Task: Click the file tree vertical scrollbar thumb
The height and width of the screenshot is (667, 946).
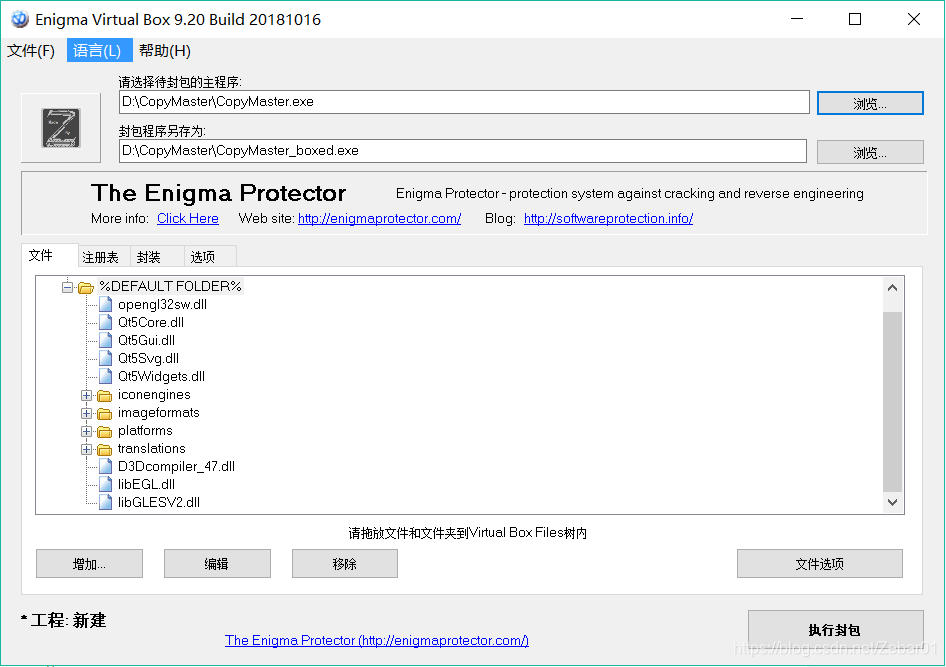Action: click(x=892, y=402)
